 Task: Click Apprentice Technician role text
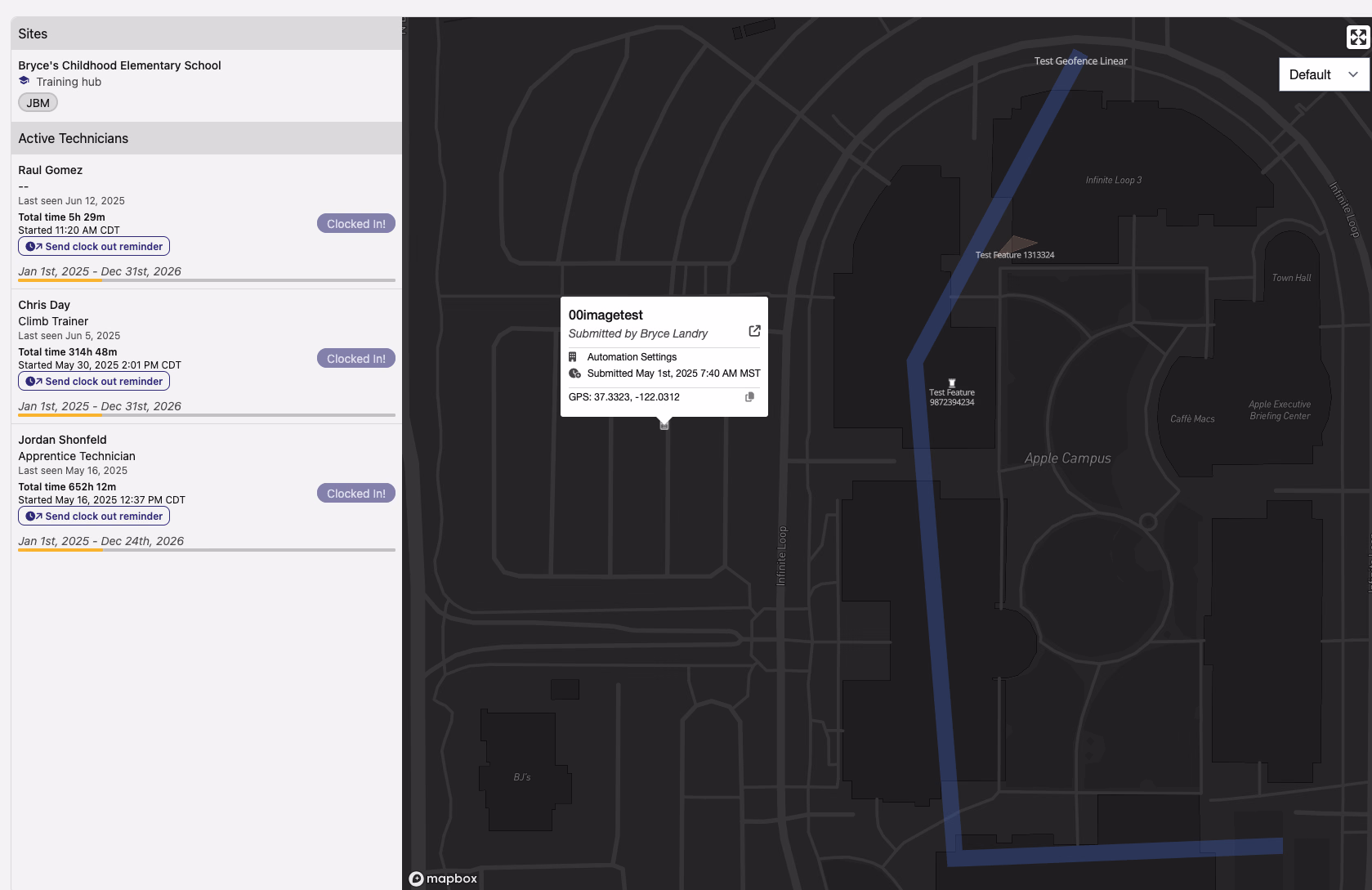tap(77, 456)
